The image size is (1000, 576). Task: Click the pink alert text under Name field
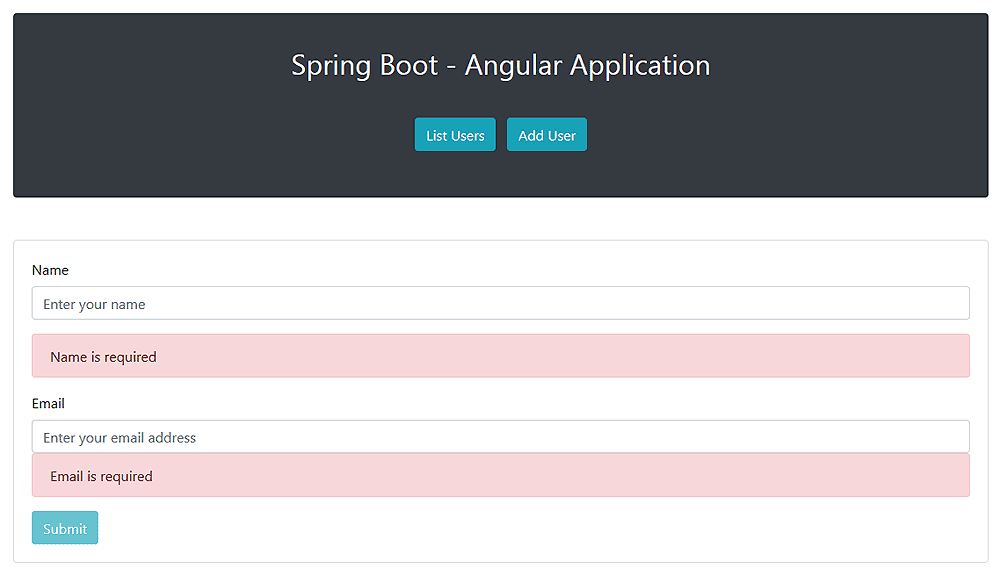click(103, 357)
